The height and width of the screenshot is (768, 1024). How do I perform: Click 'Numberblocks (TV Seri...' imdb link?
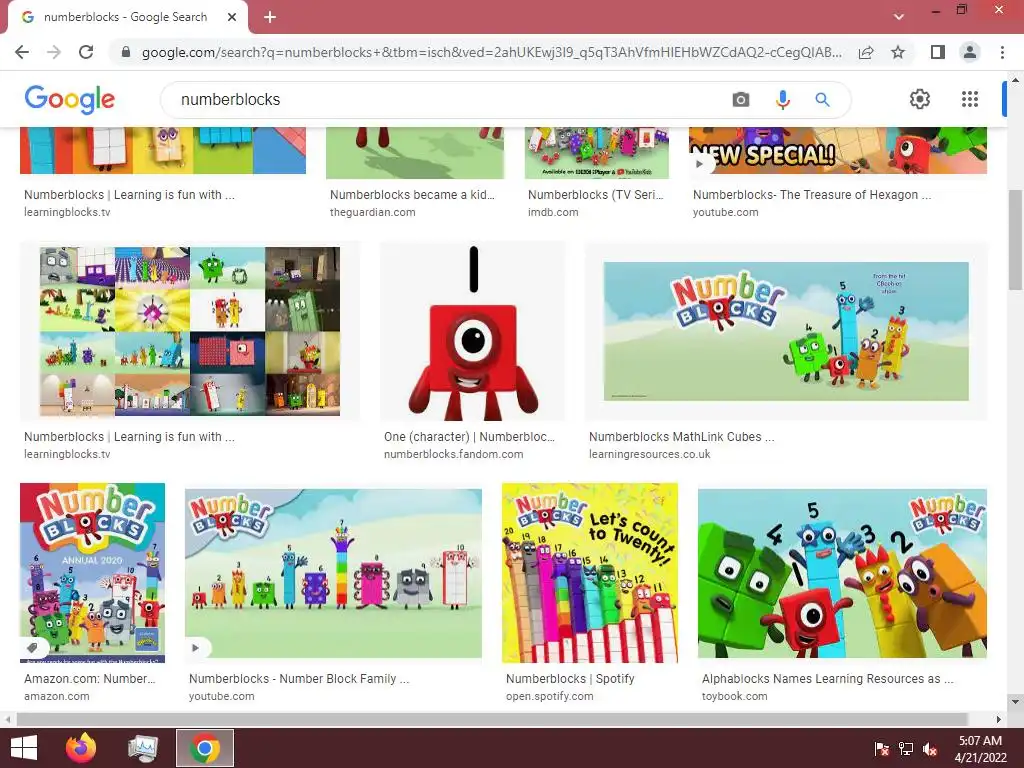(596, 195)
